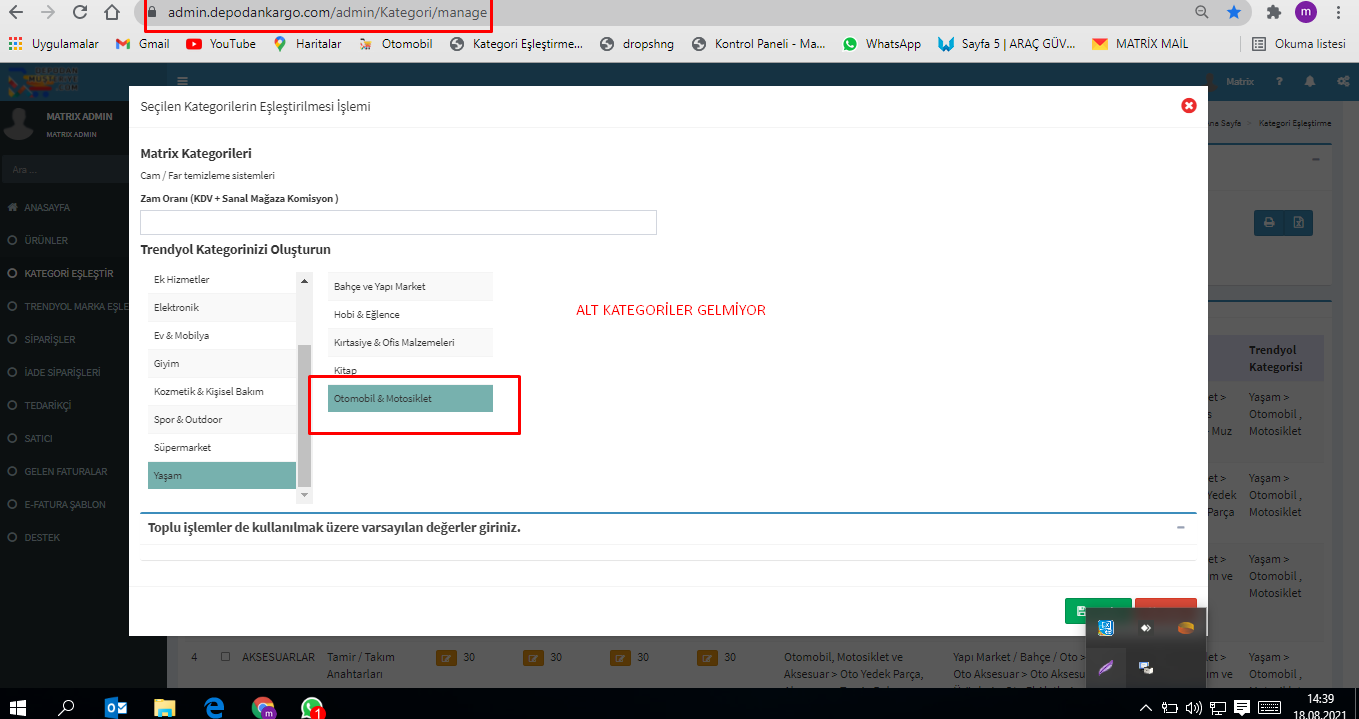
Task: Close the category matching dialog
Action: pos(1188,106)
